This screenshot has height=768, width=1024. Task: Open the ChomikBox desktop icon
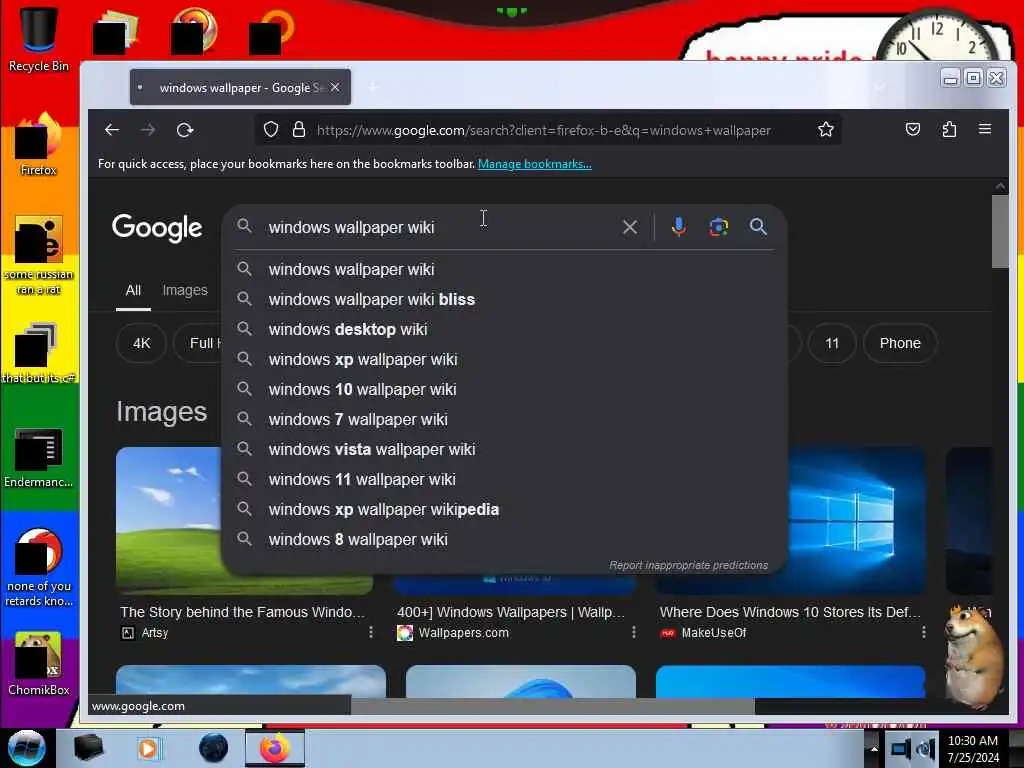39,664
